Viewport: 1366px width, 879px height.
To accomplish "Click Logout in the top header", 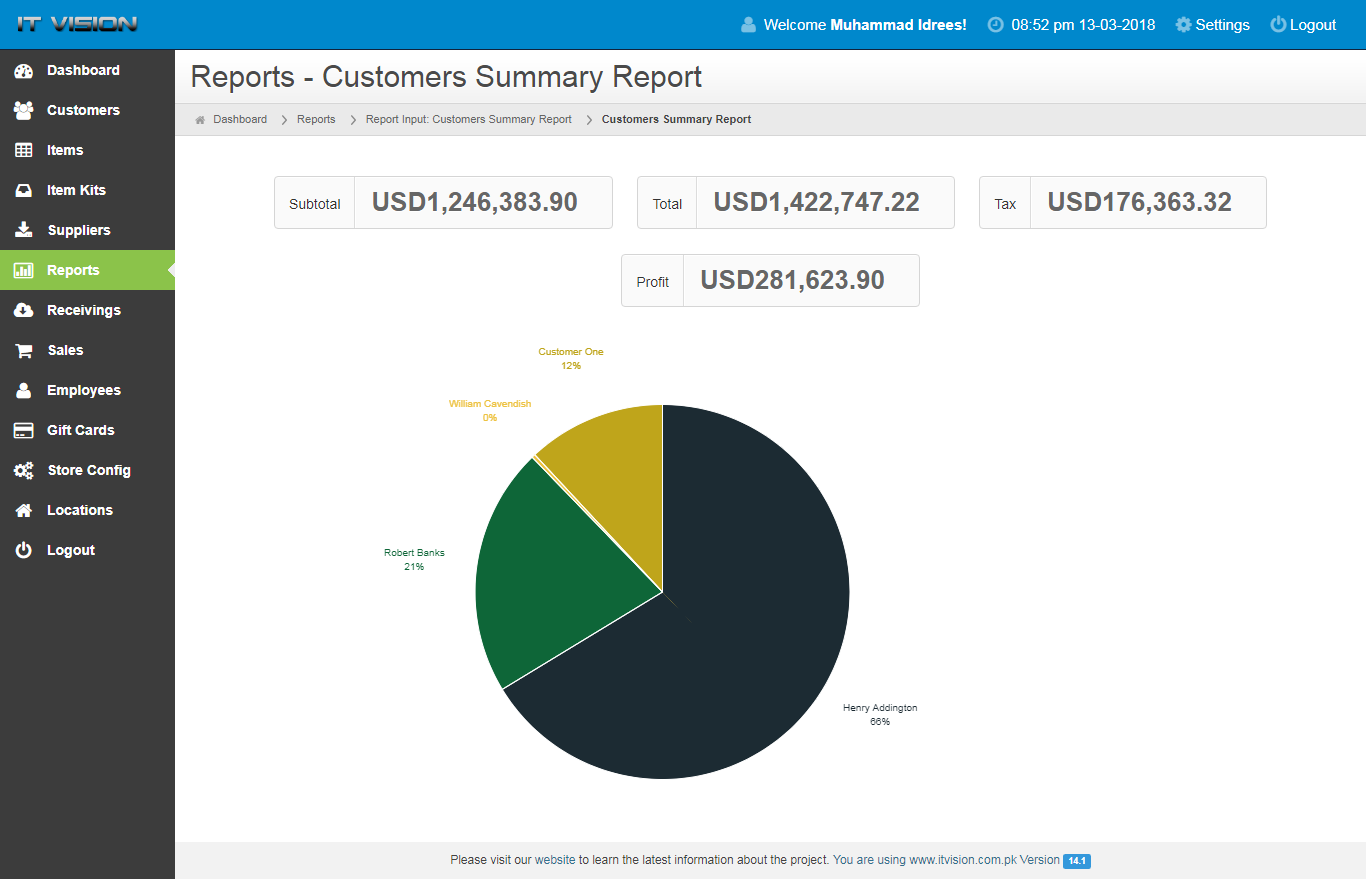I will point(1303,25).
